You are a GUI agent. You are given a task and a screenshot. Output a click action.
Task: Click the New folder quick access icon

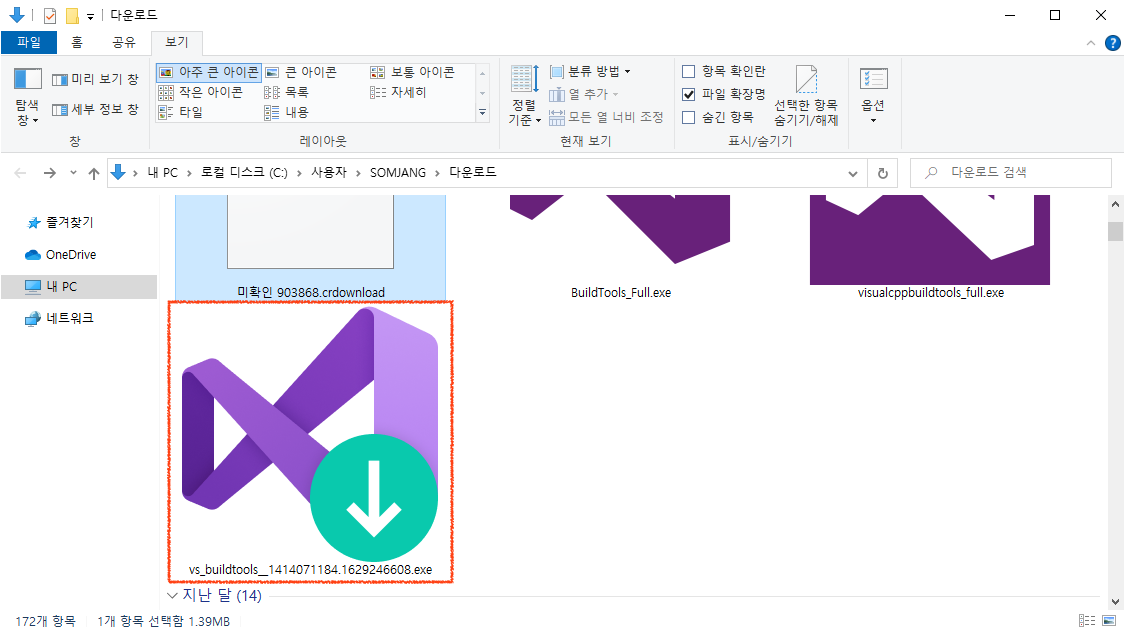[x=72, y=15]
